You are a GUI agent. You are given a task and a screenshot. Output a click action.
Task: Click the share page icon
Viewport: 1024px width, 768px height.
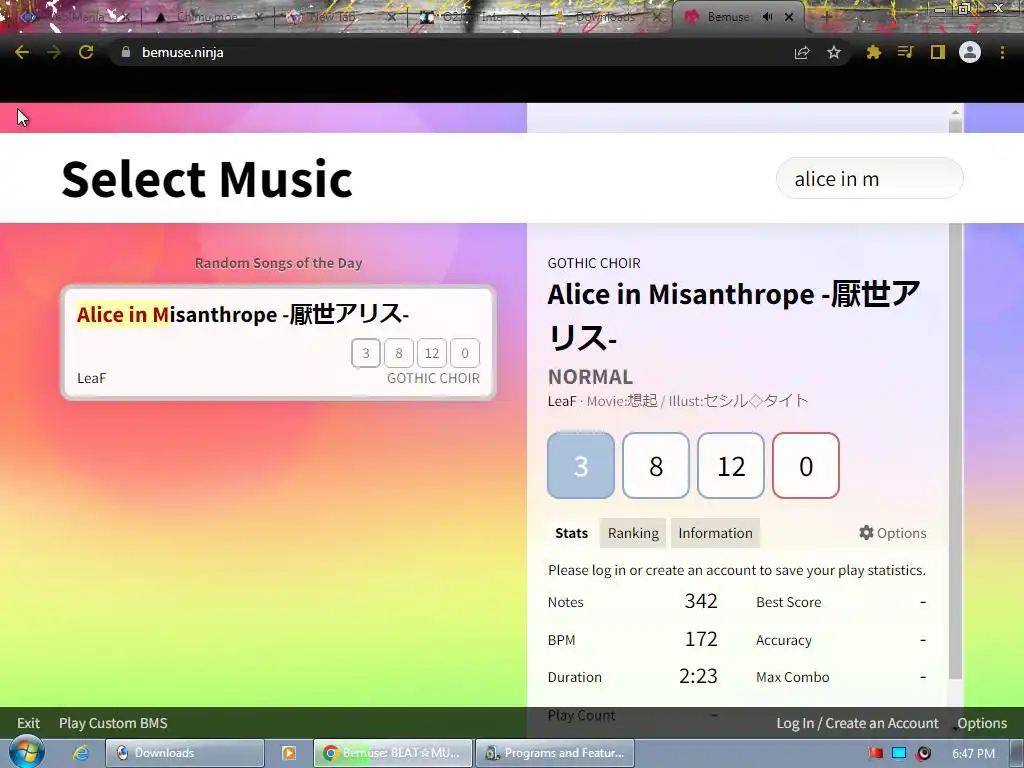[x=802, y=52]
